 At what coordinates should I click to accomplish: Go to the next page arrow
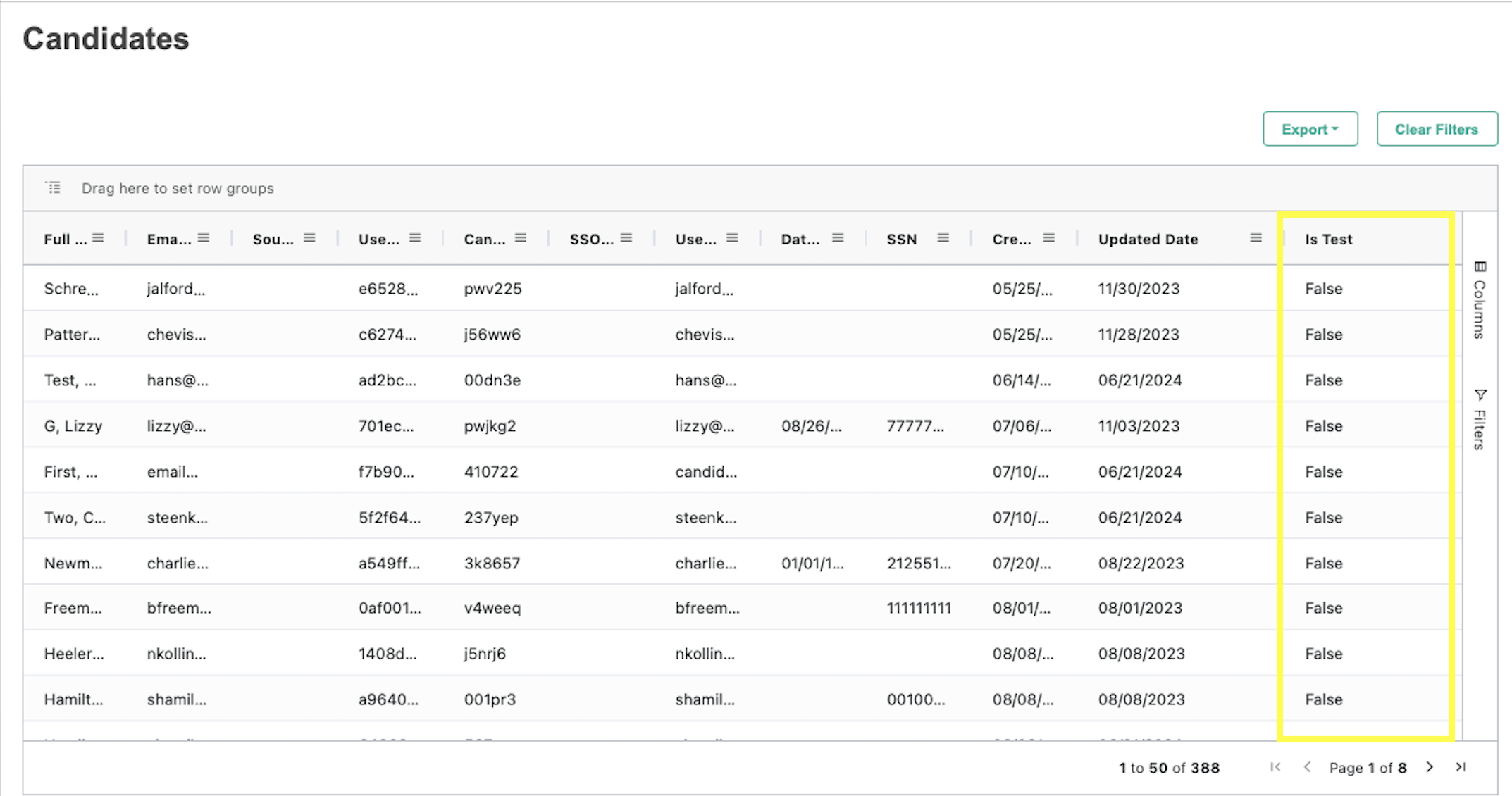coord(1430,767)
